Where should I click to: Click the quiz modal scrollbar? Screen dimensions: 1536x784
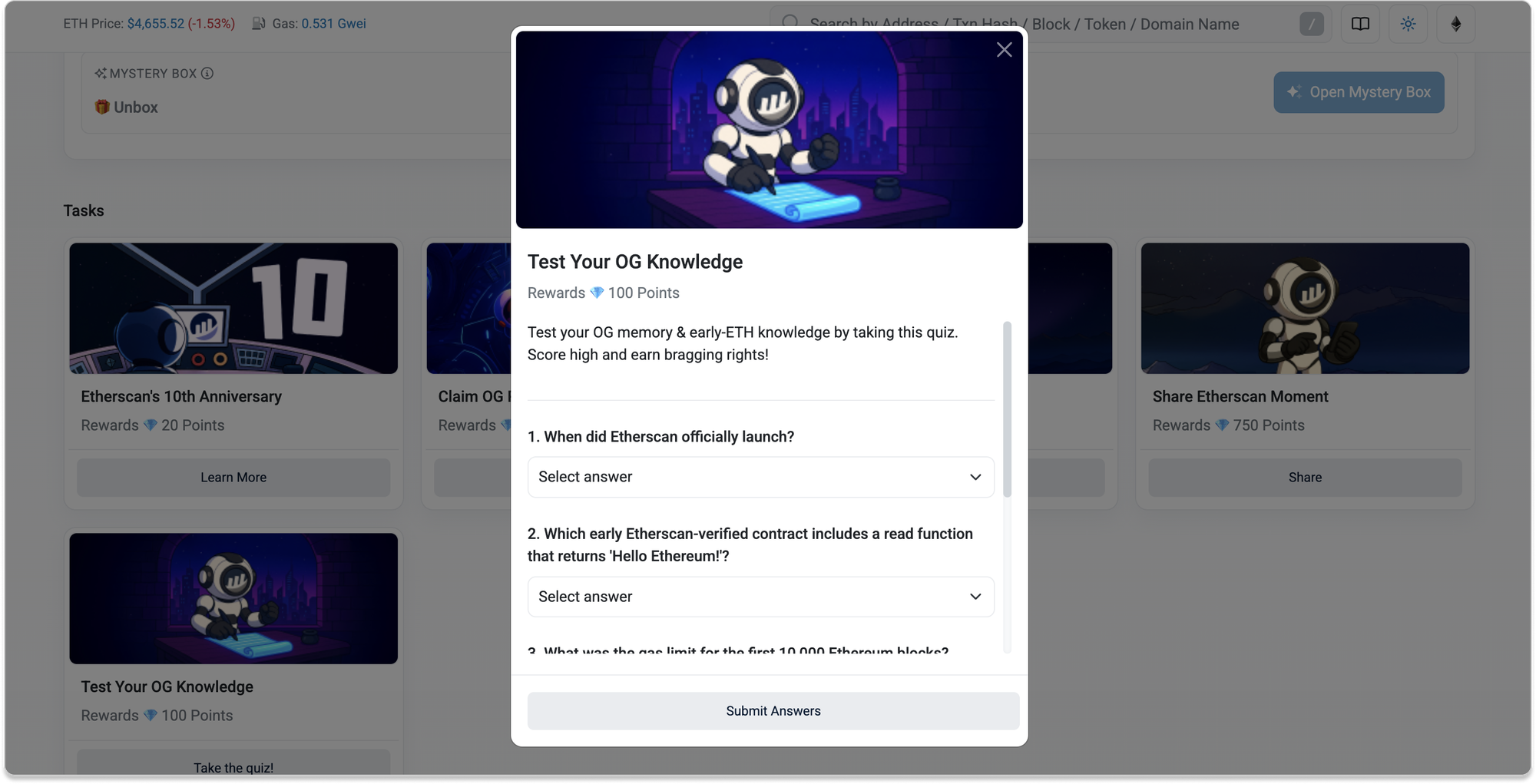tap(1007, 409)
